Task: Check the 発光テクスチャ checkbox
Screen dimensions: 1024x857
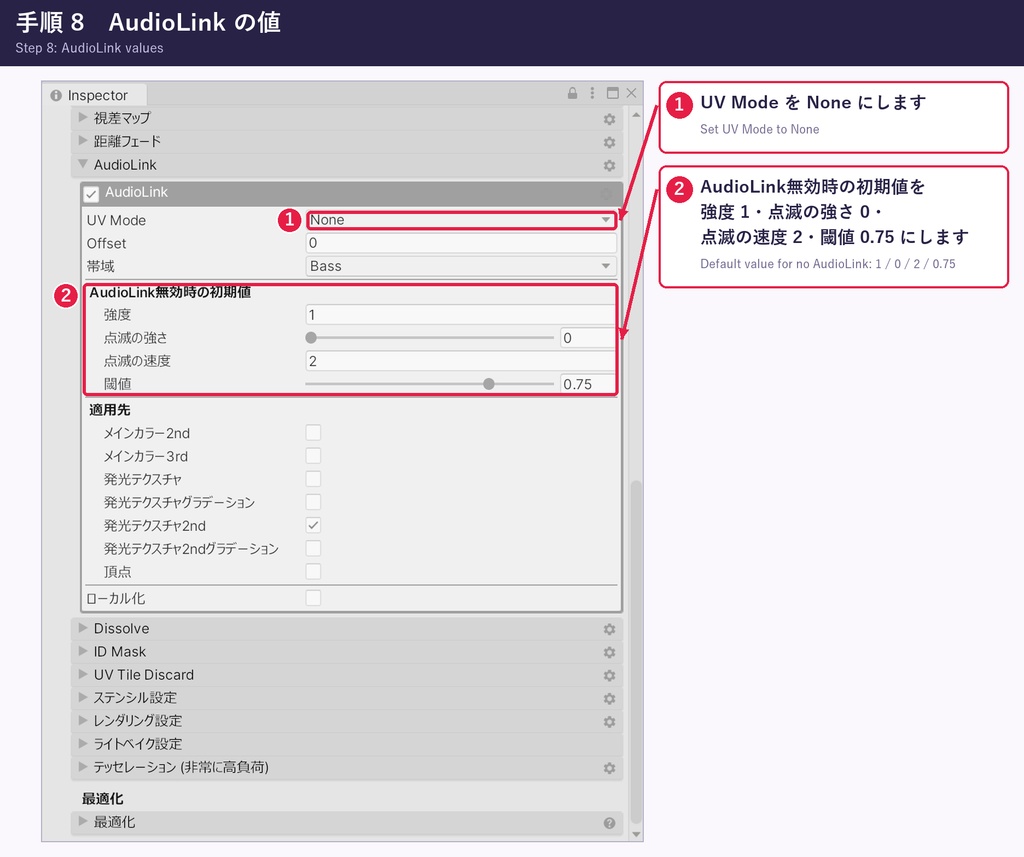Action: click(313, 479)
